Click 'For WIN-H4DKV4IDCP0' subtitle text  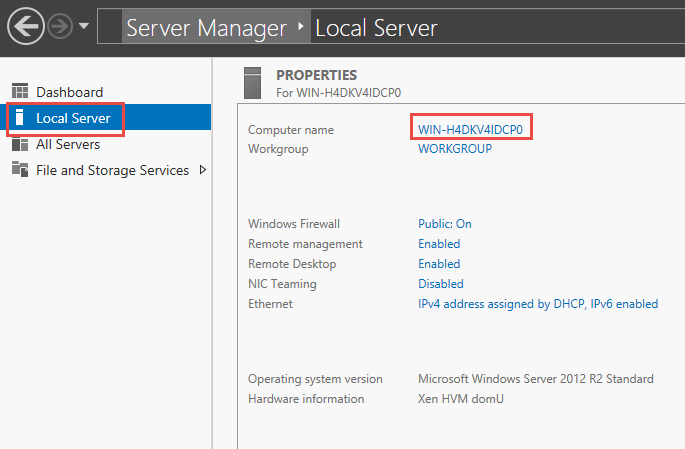pos(339,93)
